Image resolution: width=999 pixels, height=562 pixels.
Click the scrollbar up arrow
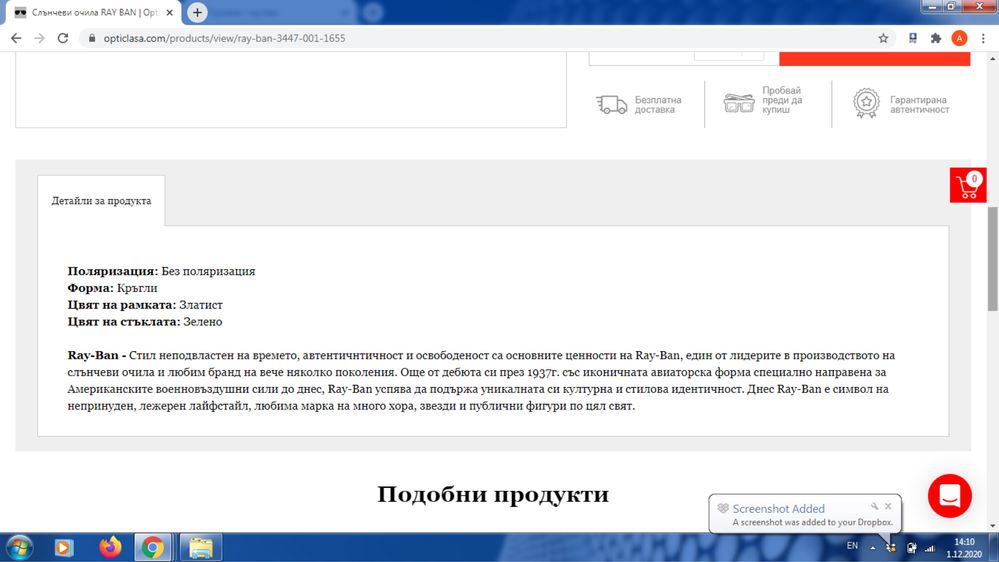click(993, 58)
